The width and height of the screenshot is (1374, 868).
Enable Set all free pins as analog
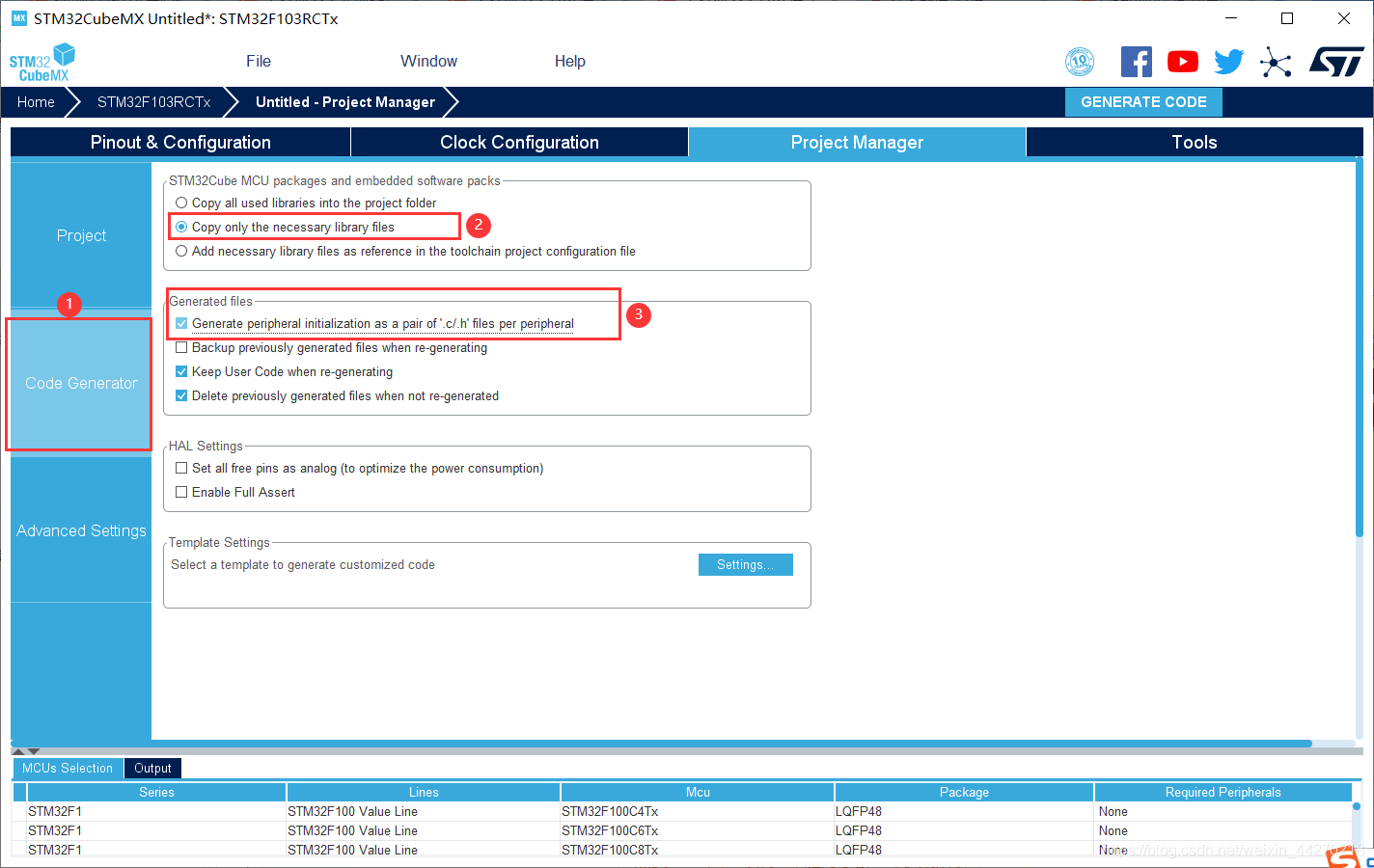tap(181, 468)
